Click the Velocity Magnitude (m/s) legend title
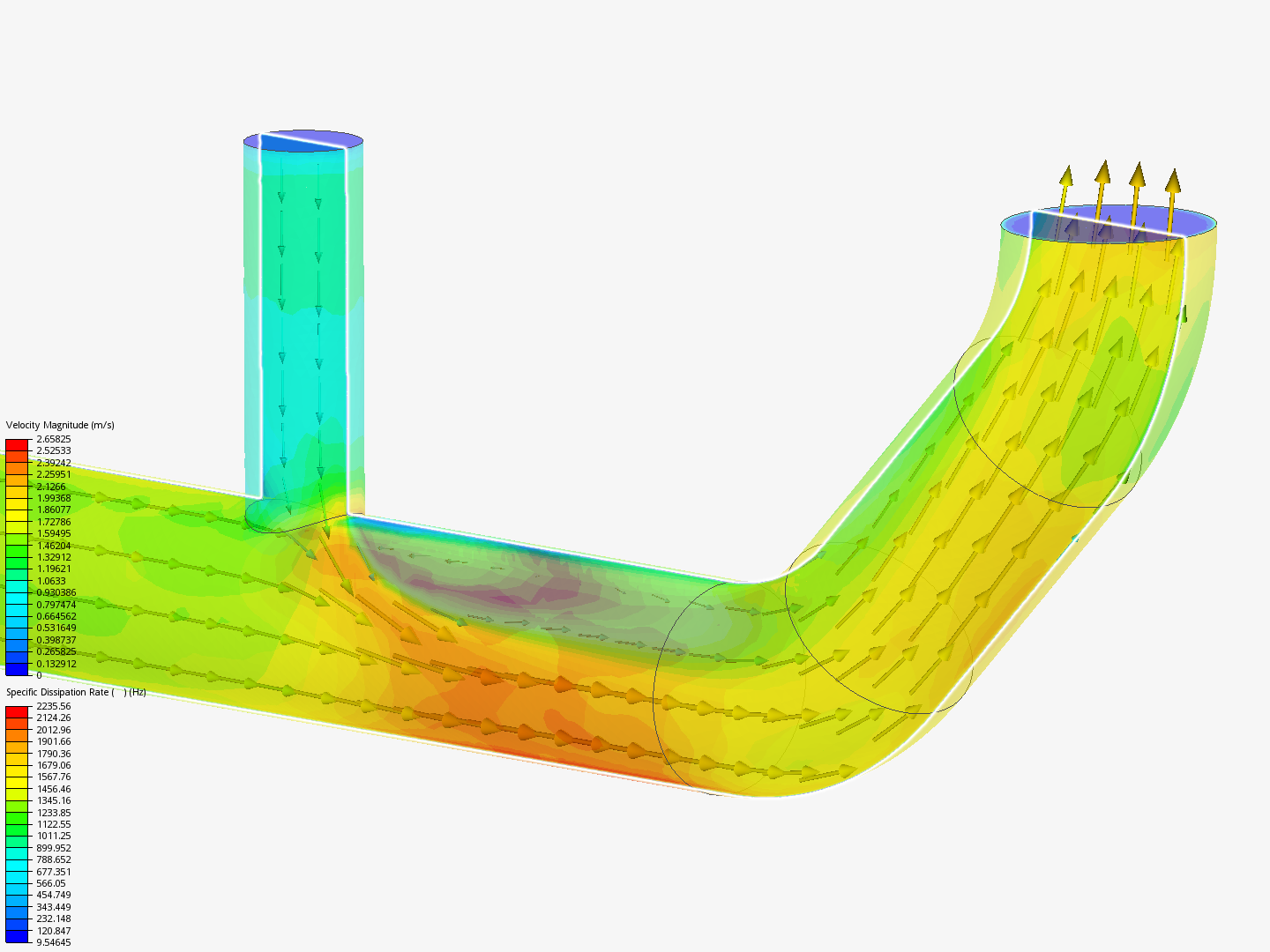 [60, 425]
